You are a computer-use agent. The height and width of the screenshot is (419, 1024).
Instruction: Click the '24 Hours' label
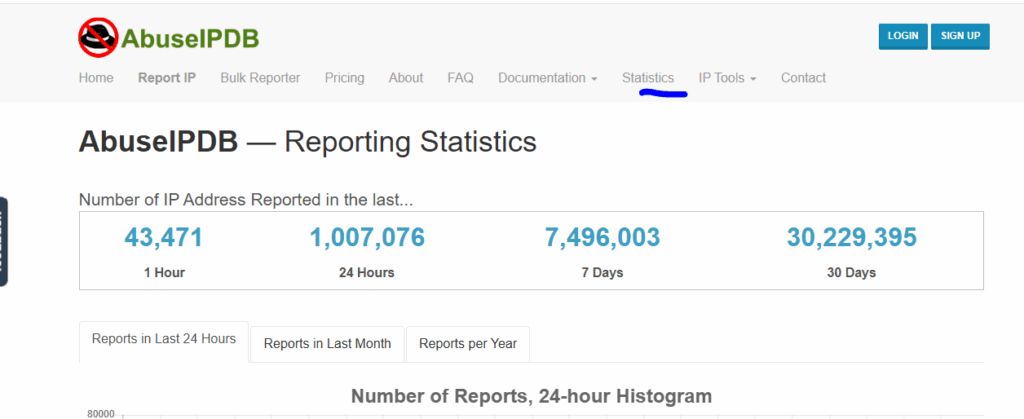tap(366, 273)
